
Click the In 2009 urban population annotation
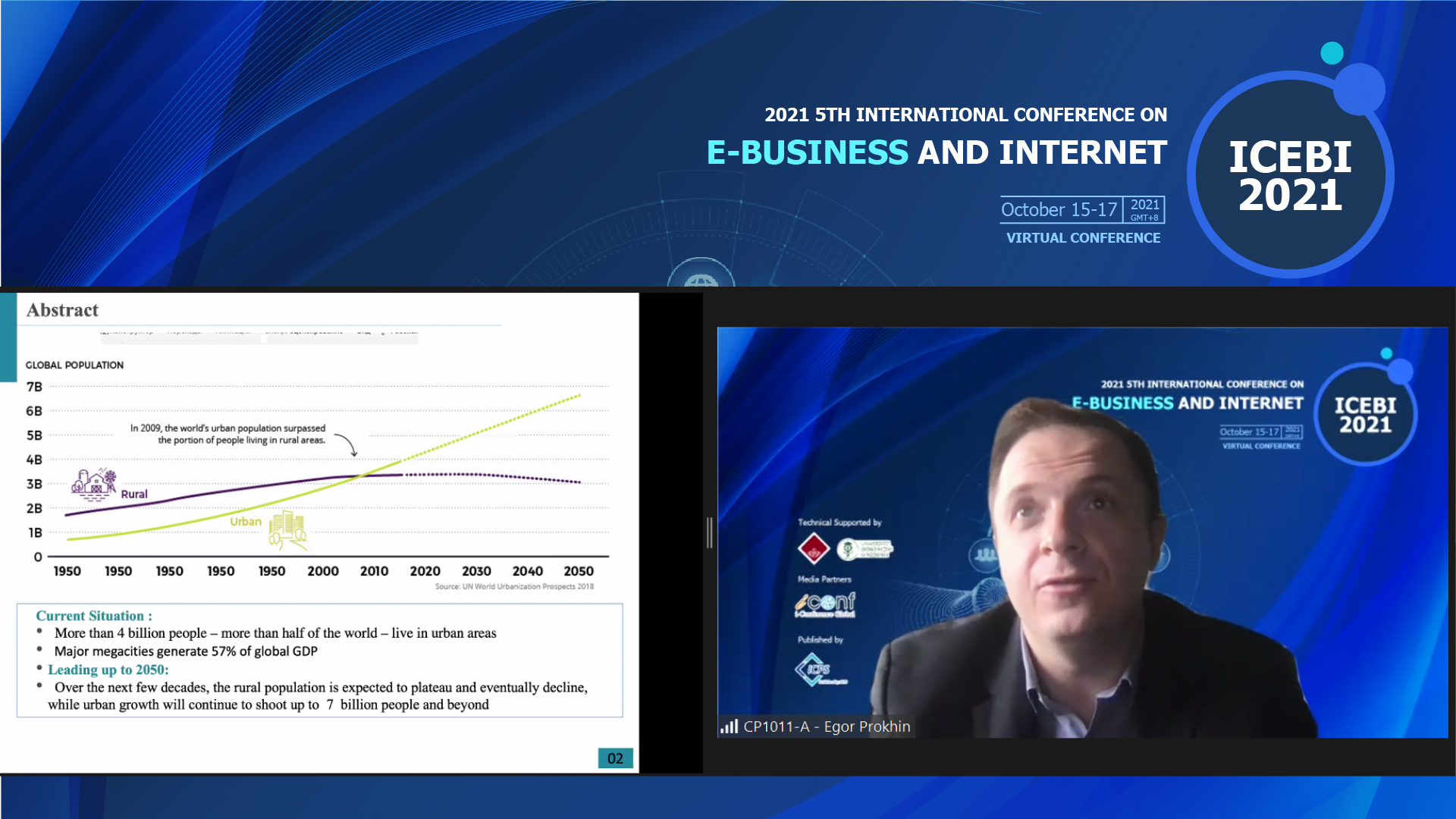[227, 434]
